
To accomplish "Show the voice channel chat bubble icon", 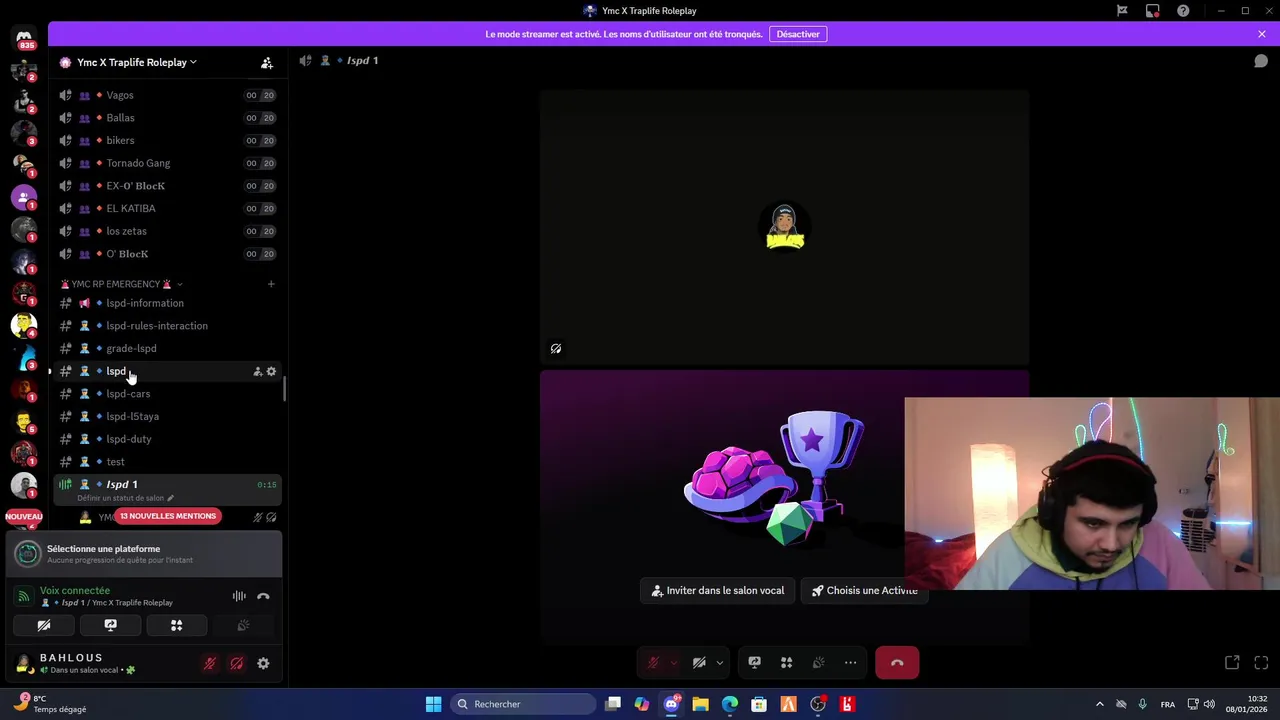I will point(1261,61).
